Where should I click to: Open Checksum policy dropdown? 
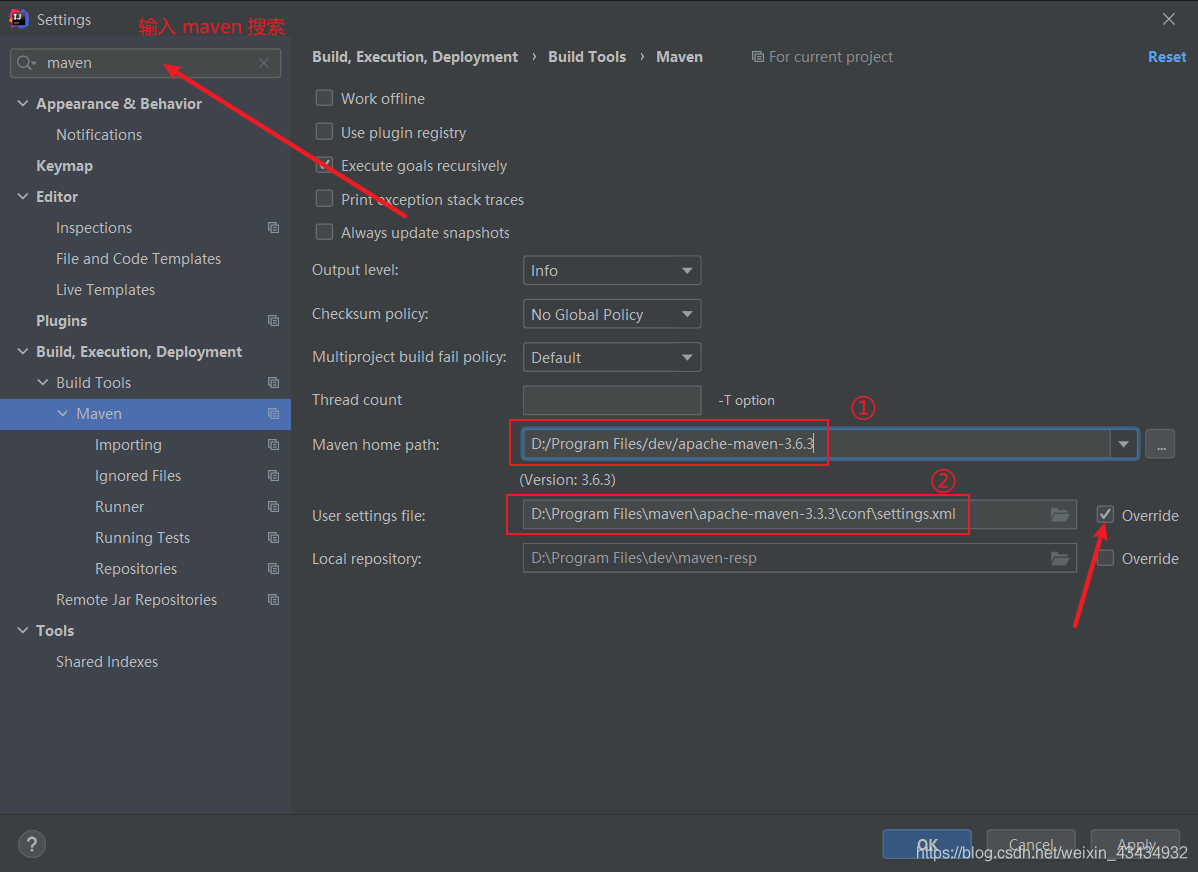click(x=612, y=314)
